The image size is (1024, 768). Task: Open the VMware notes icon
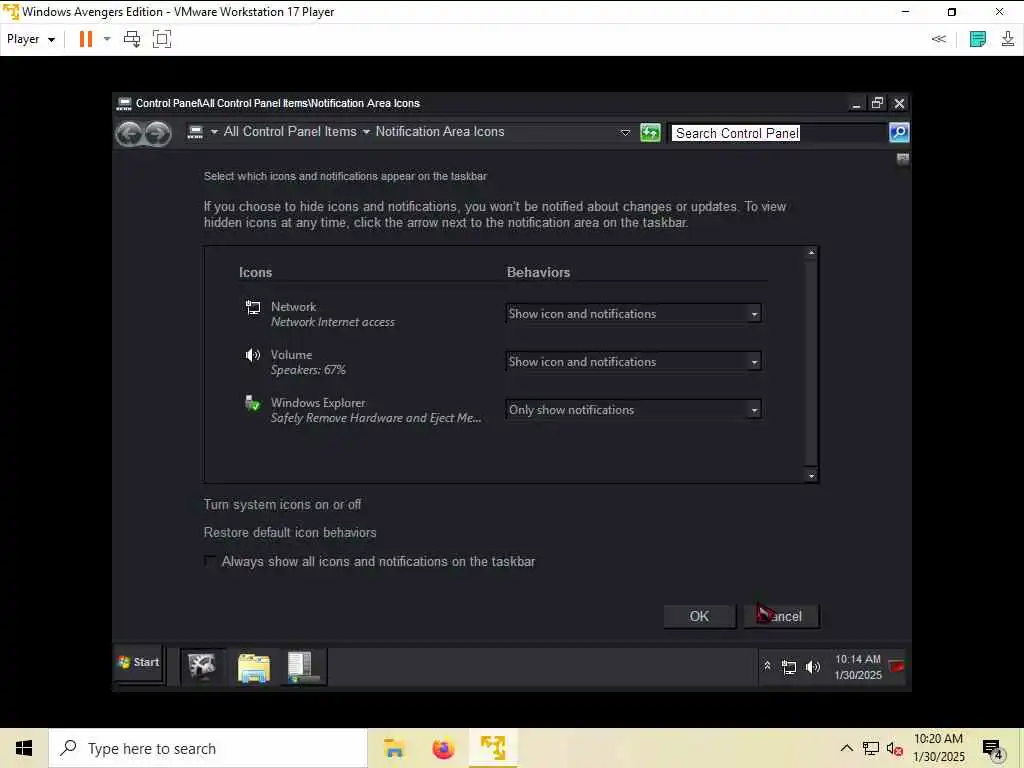click(x=978, y=39)
